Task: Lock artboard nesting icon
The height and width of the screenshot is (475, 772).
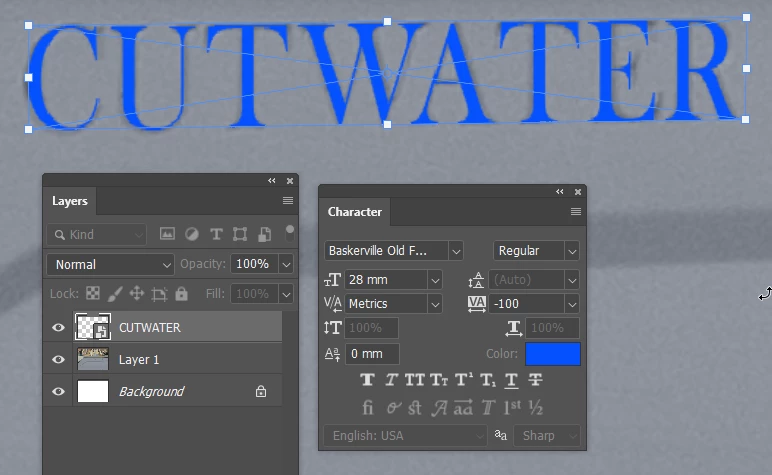Action: pos(159,294)
